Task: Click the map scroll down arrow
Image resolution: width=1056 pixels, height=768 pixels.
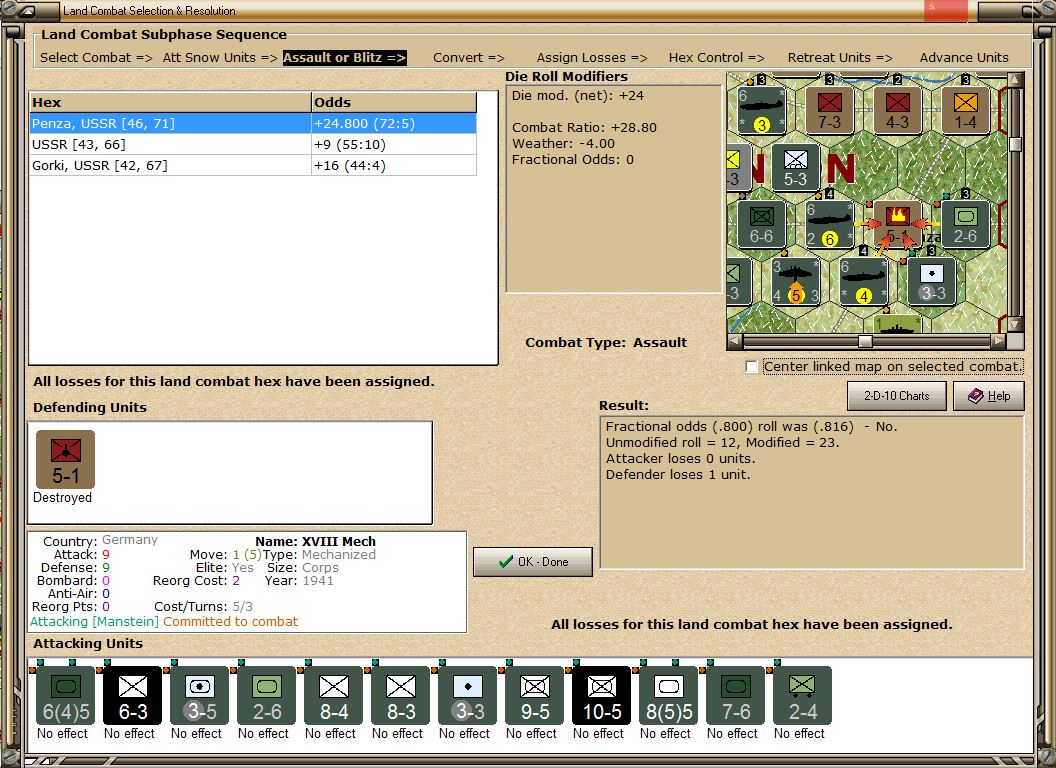Action: click(1016, 325)
